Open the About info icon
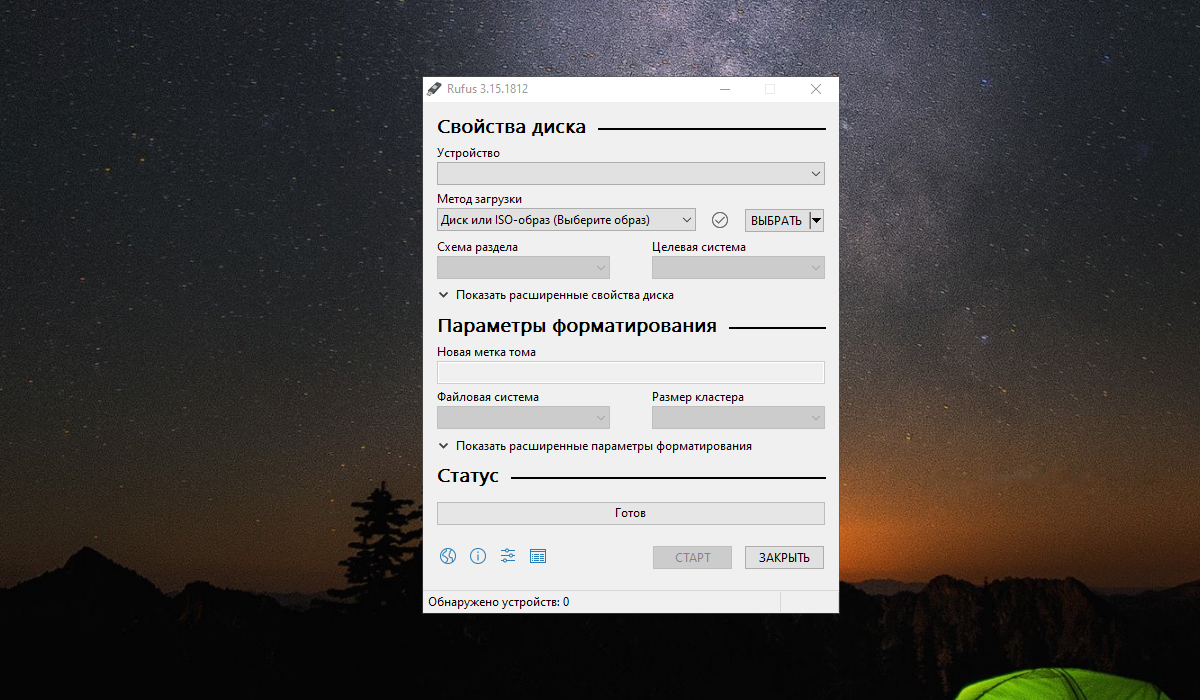Viewport: 1200px width, 700px height. click(478, 556)
